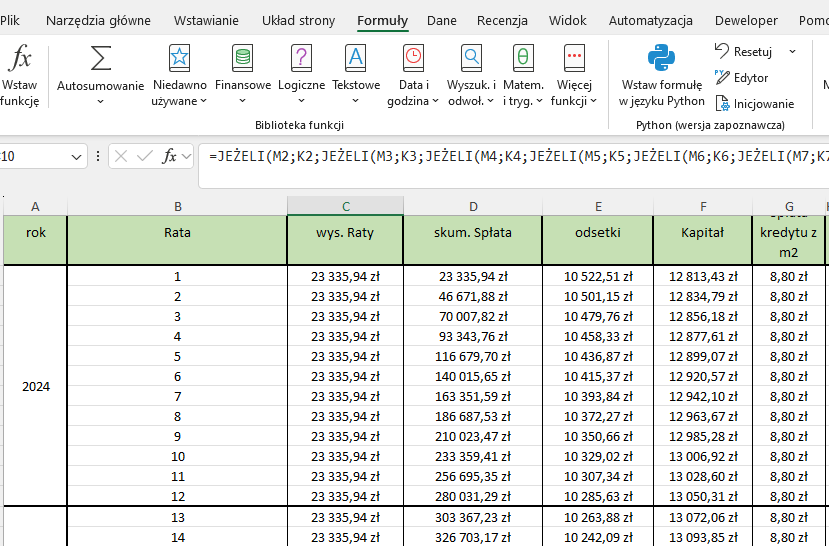The width and height of the screenshot is (829, 546).
Task: Expand the Logiczne dropdown arrow
Action: (301, 101)
